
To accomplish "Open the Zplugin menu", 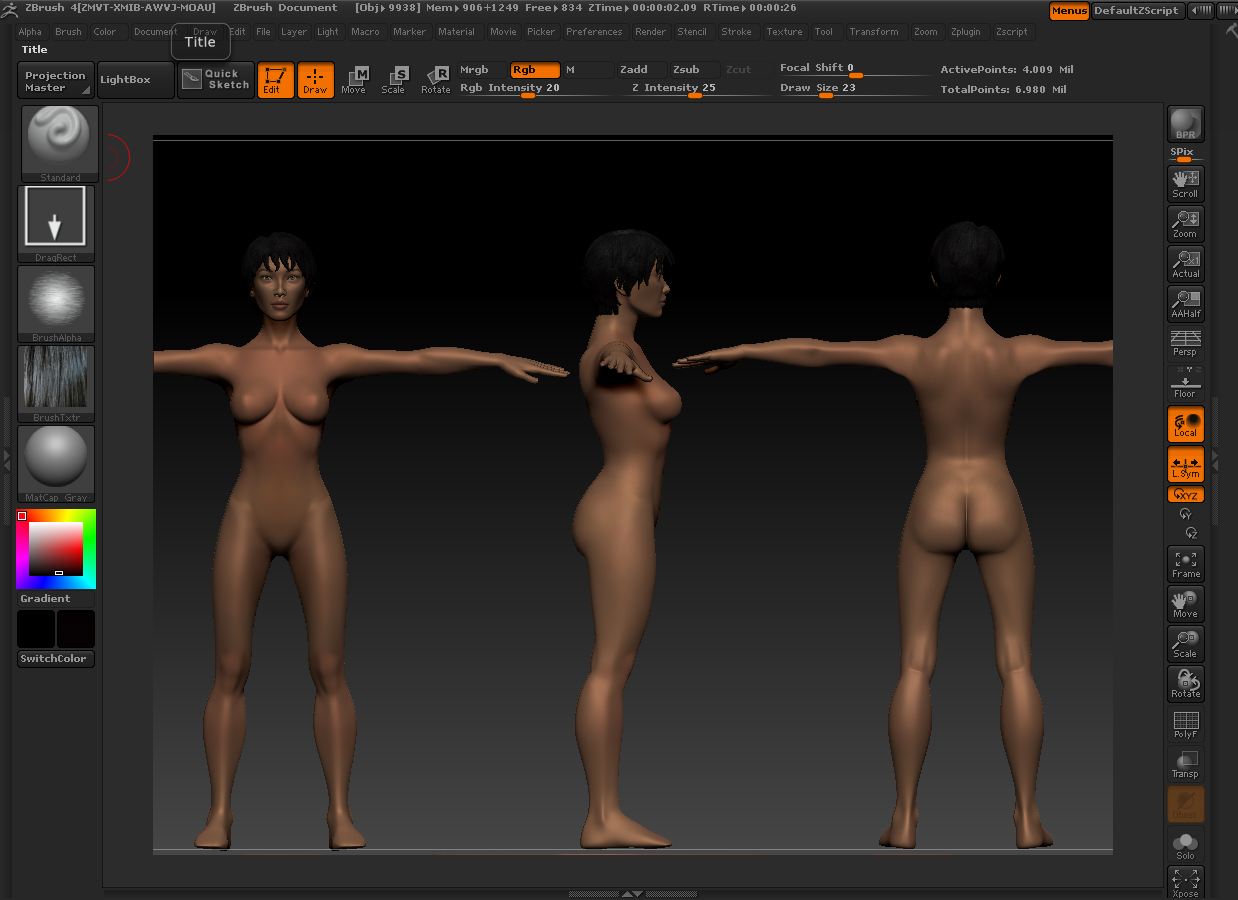I will [x=966, y=32].
